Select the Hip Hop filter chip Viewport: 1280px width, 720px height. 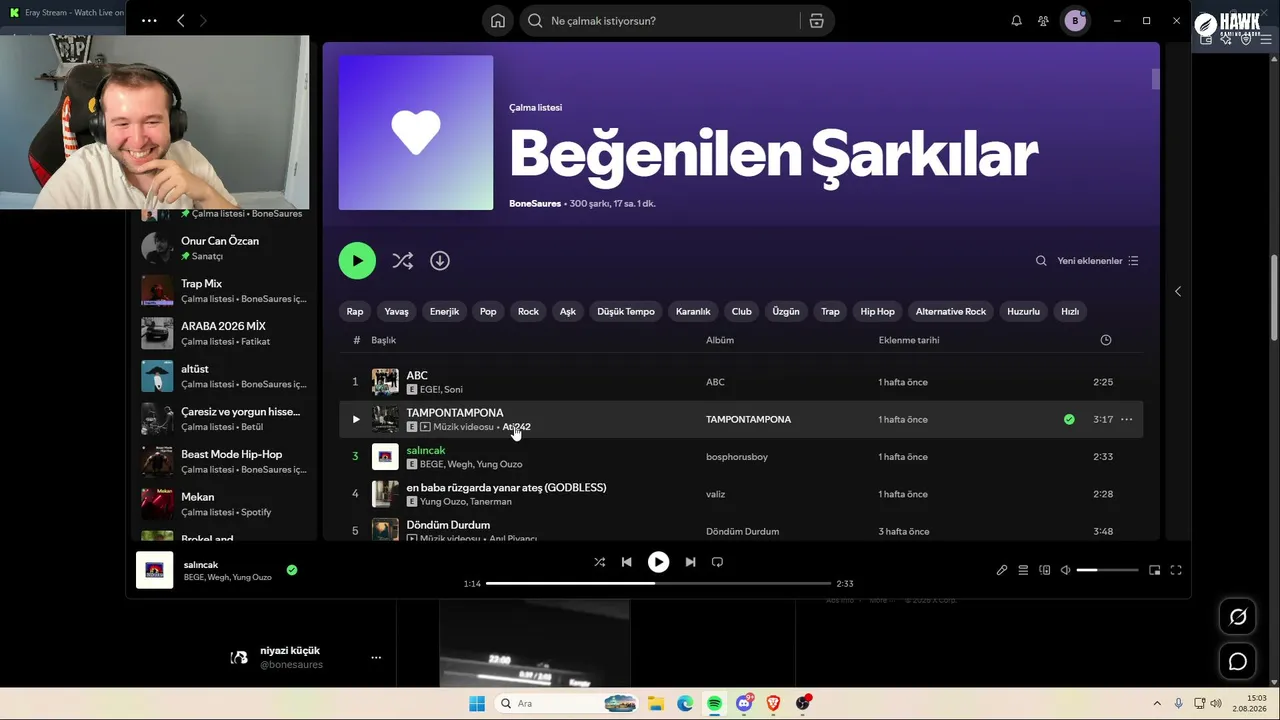pyautogui.click(x=878, y=312)
